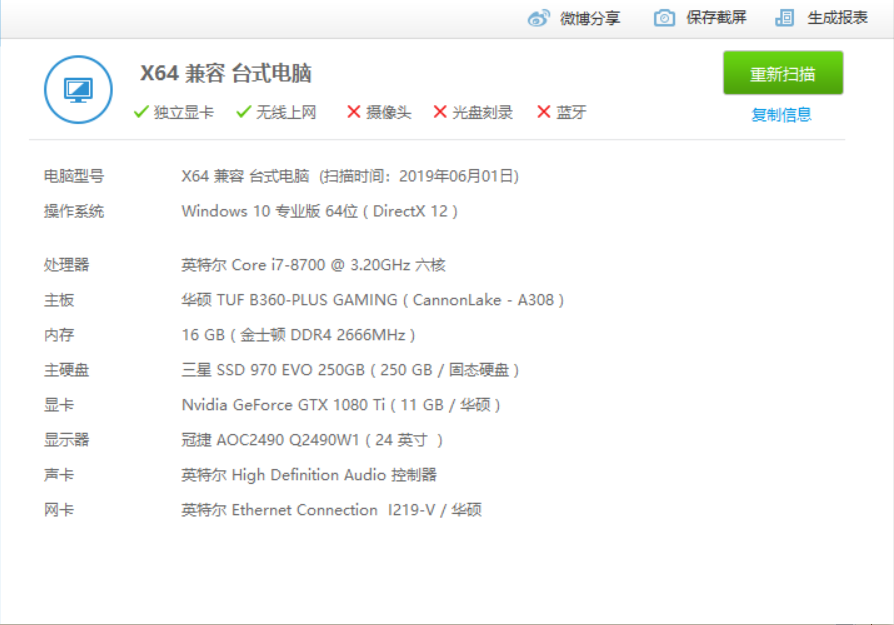The width and height of the screenshot is (894, 625).
Task: Click the GeForce GTX 1080 Ti value
Action: 341,405
